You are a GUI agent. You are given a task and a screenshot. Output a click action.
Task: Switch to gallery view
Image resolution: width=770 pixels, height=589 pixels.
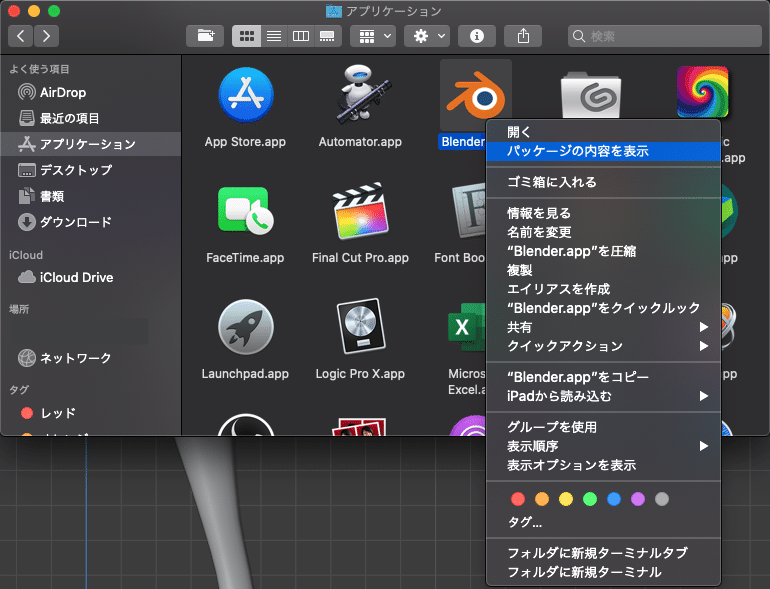(x=328, y=36)
